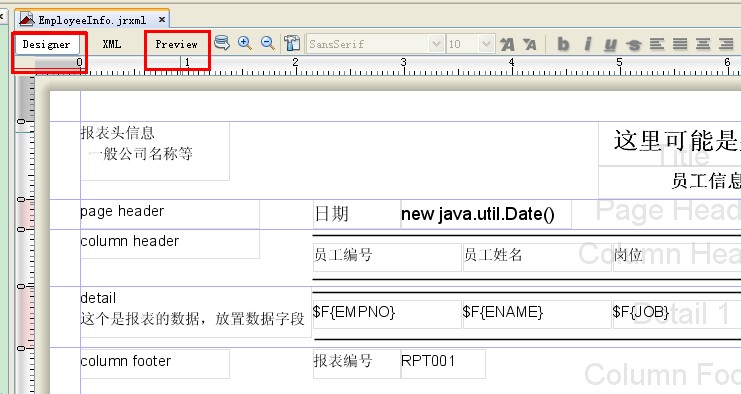Open the report query database icon

222,43
